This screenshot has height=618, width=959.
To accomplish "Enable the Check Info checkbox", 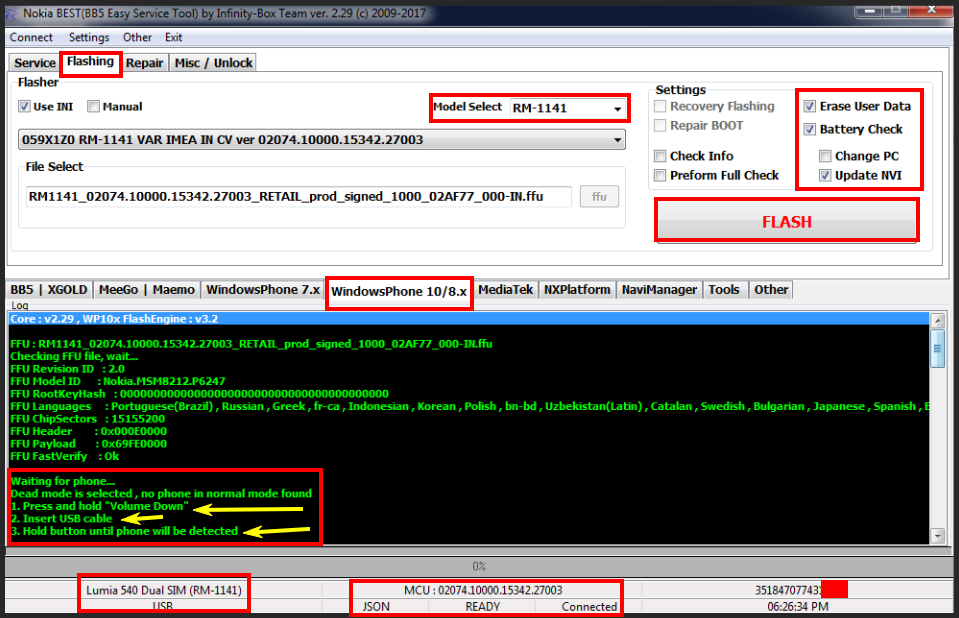I will tap(660, 156).
